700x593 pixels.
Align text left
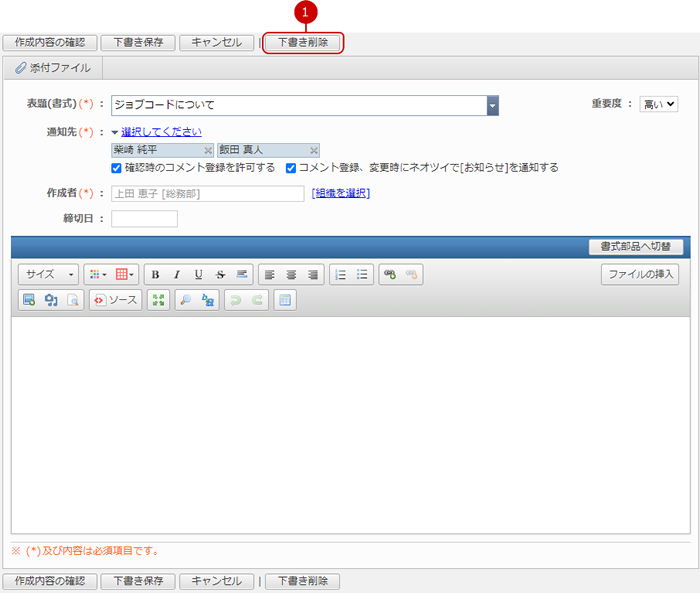tap(270, 275)
